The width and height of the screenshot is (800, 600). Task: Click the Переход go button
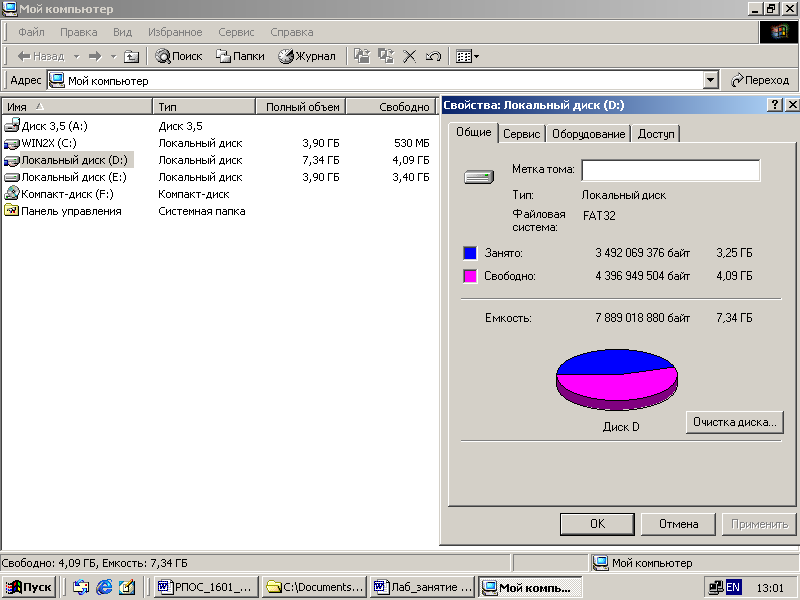pos(760,80)
